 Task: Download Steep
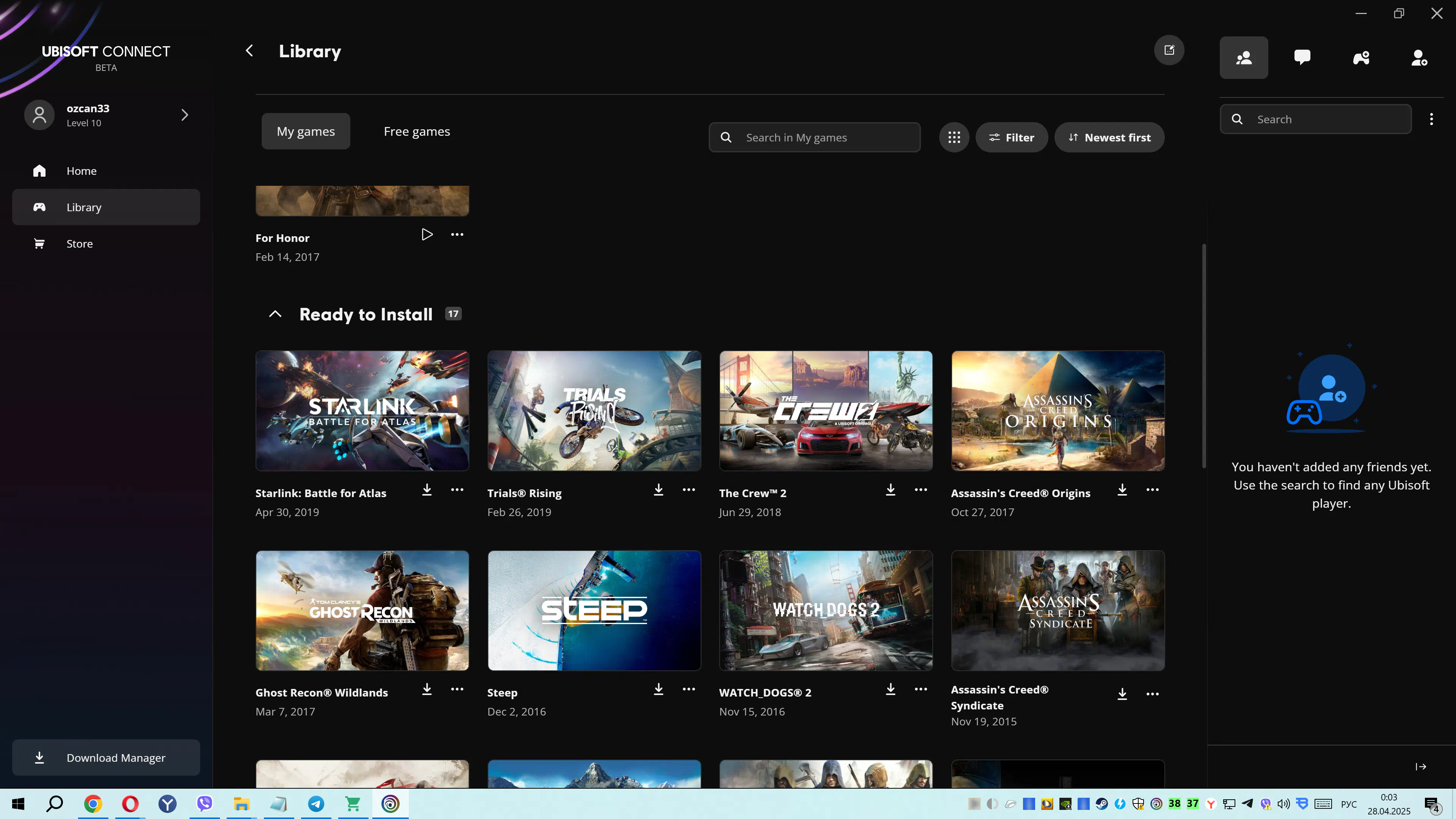pyautogui.click(x=659, y=689)
